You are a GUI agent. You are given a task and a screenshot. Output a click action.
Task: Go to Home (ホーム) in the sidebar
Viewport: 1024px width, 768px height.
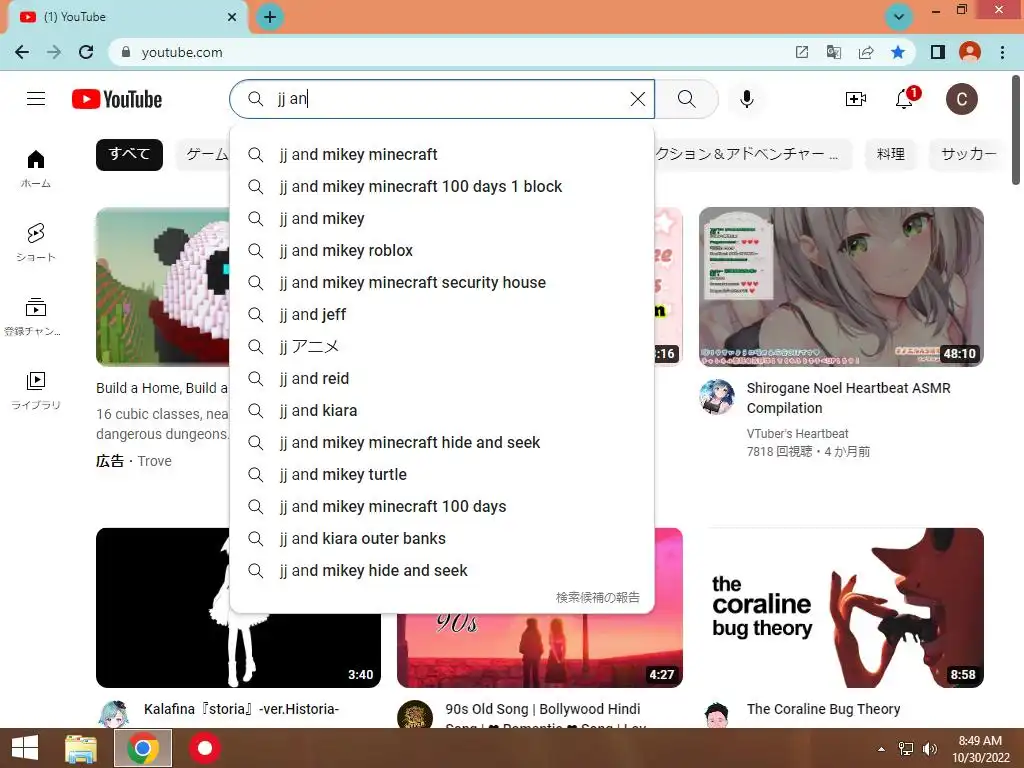[36, 168]
